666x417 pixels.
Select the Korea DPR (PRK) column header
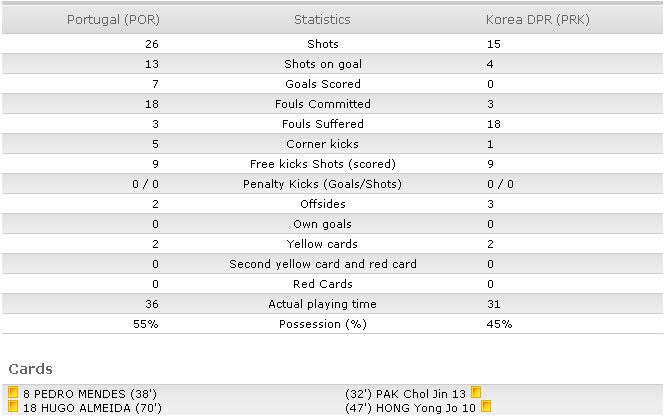click(538, 20)
